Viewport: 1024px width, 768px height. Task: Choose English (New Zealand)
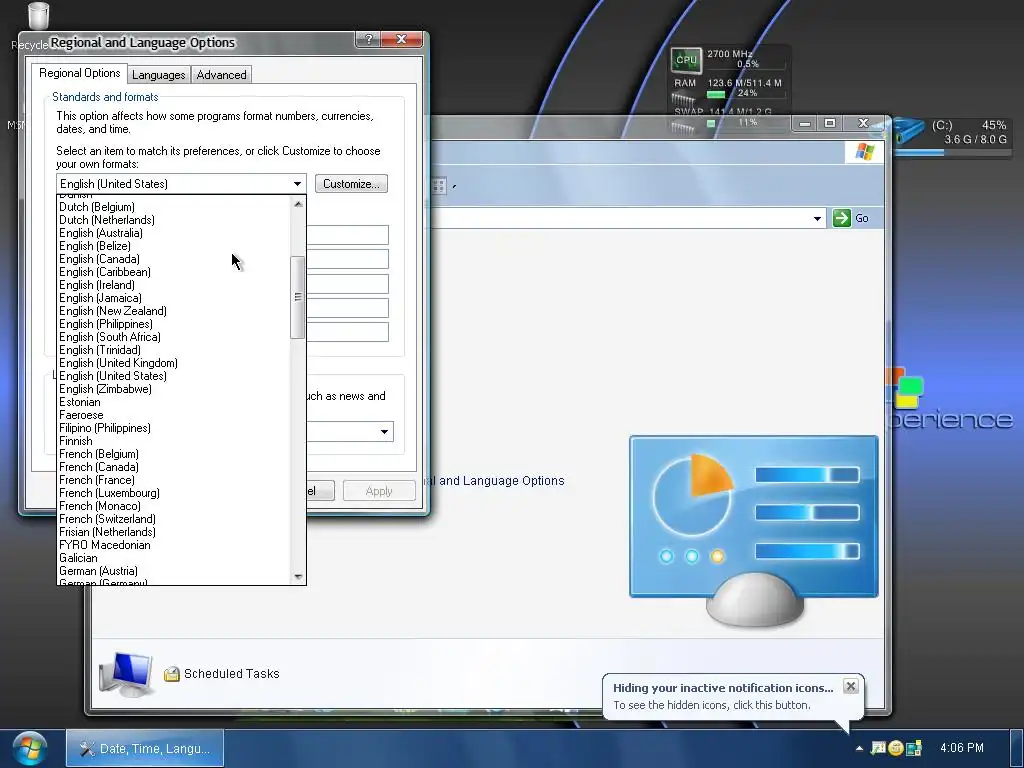tap(174, 311)
